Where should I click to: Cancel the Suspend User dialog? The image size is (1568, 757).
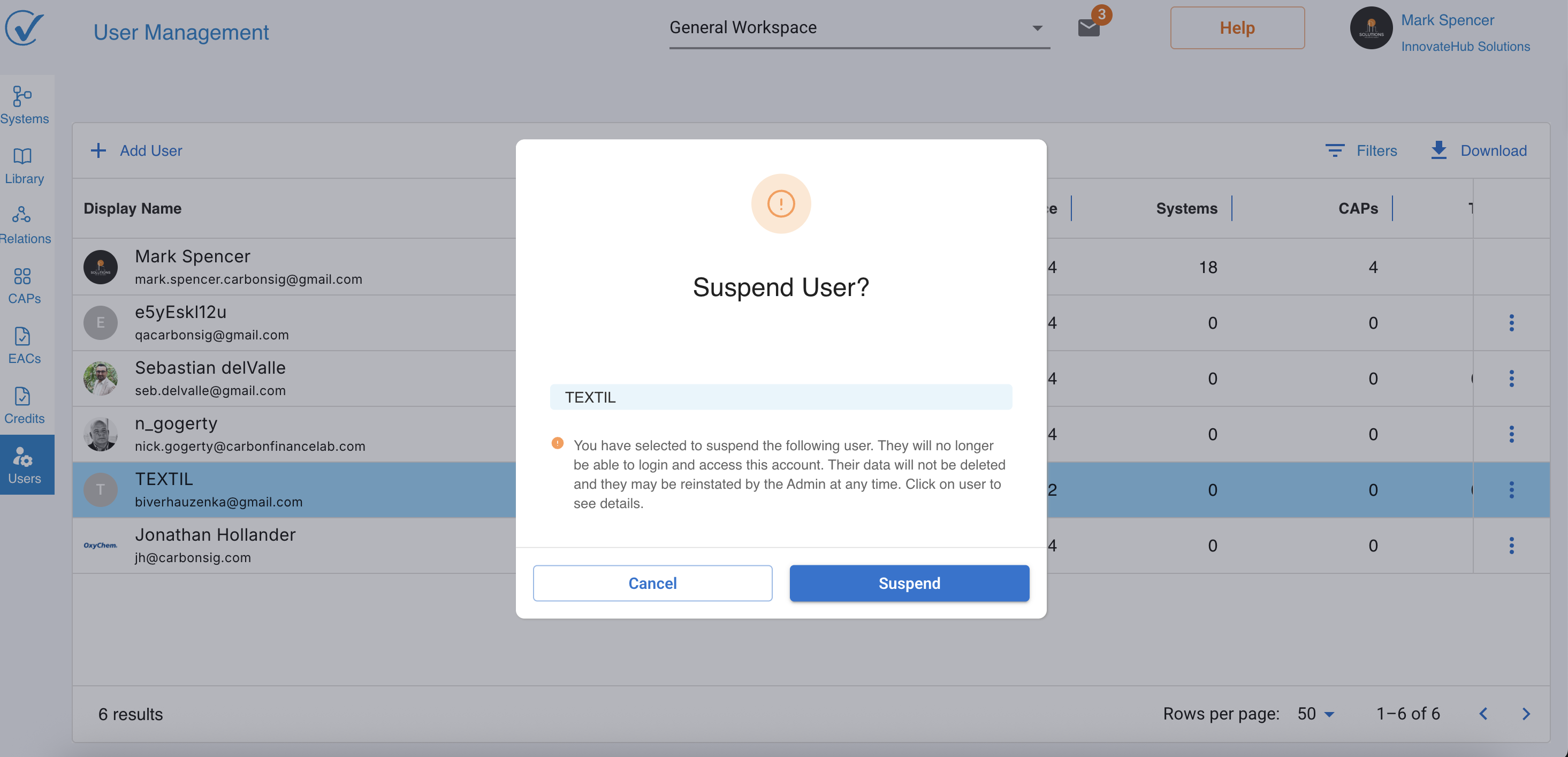point(652,583)
